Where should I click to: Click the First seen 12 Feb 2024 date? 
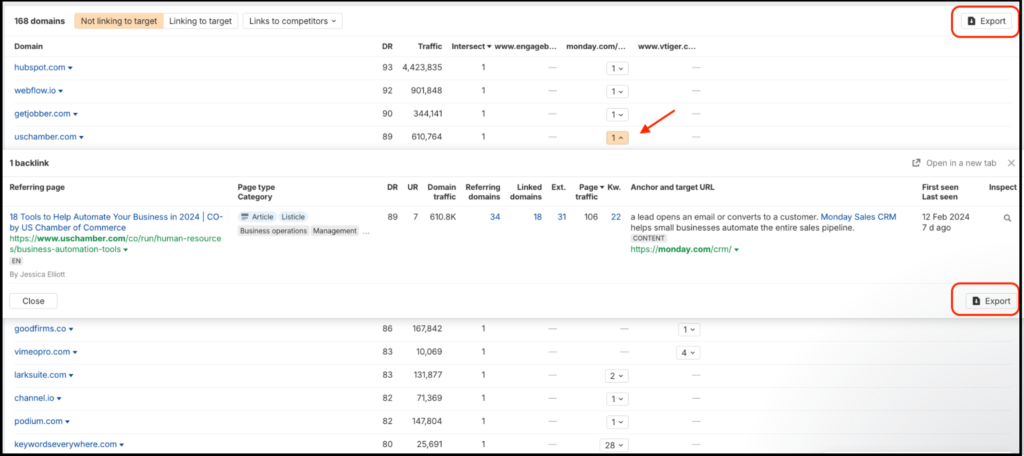[x=946, y=217]
